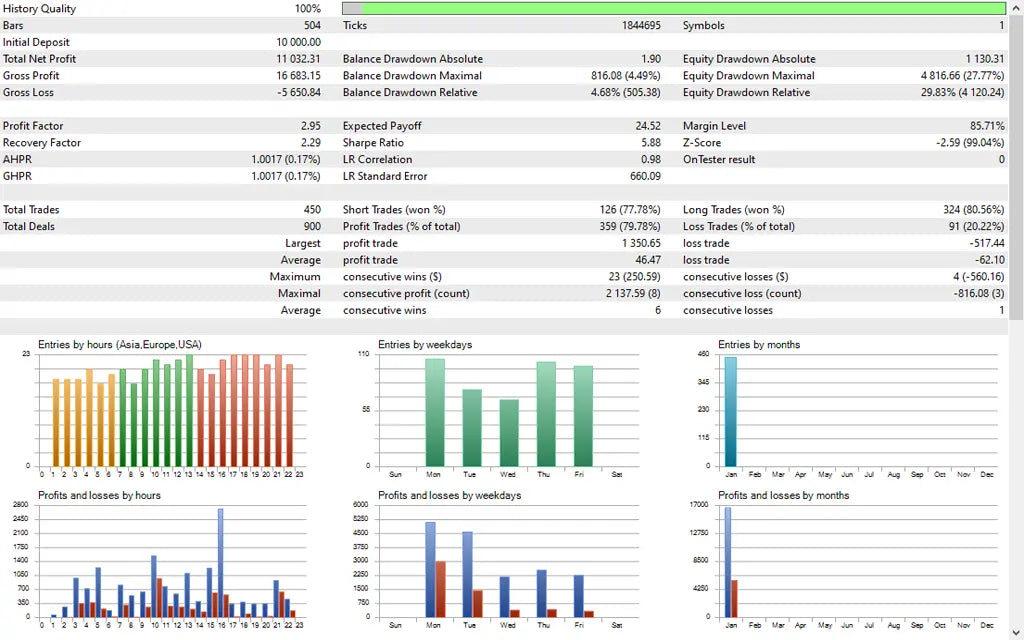This screenshot has height=640, width=1024.
Task: Click the Symbols value in the header row
Action: [1000, 25]
